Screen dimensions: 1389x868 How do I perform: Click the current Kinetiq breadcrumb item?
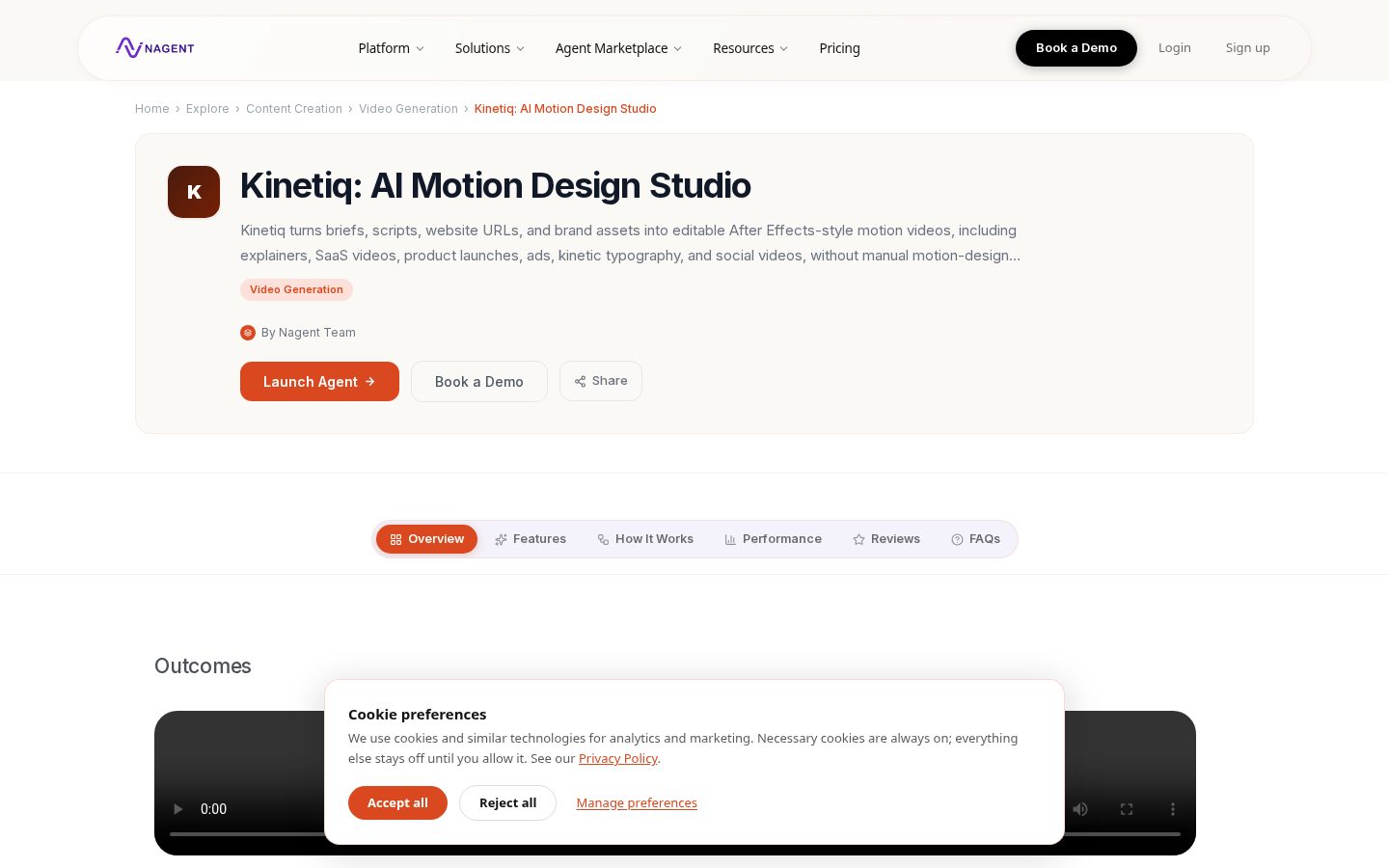coord(565,109)
